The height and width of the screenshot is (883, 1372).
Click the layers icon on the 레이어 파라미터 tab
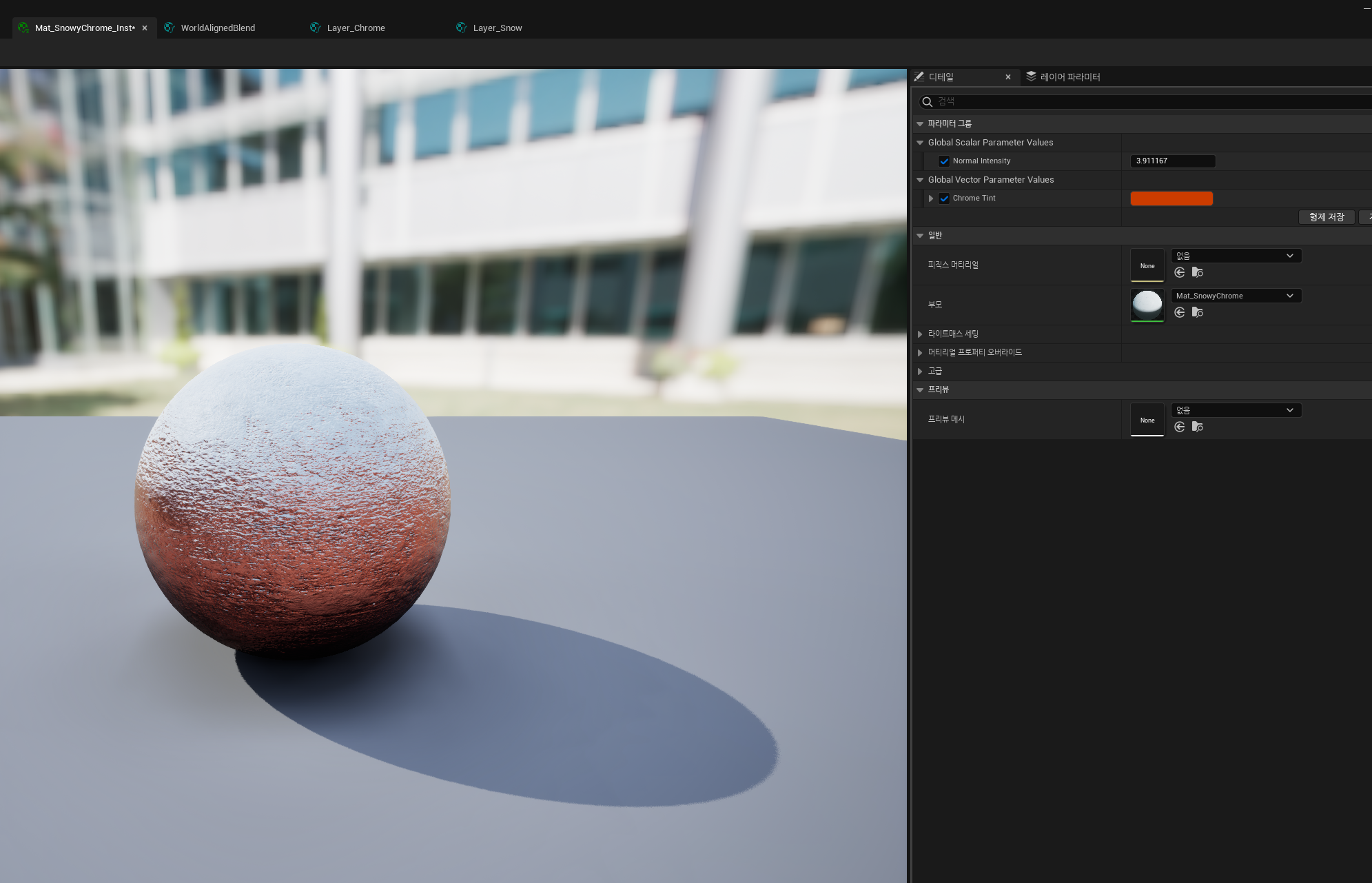(1032, 77)
